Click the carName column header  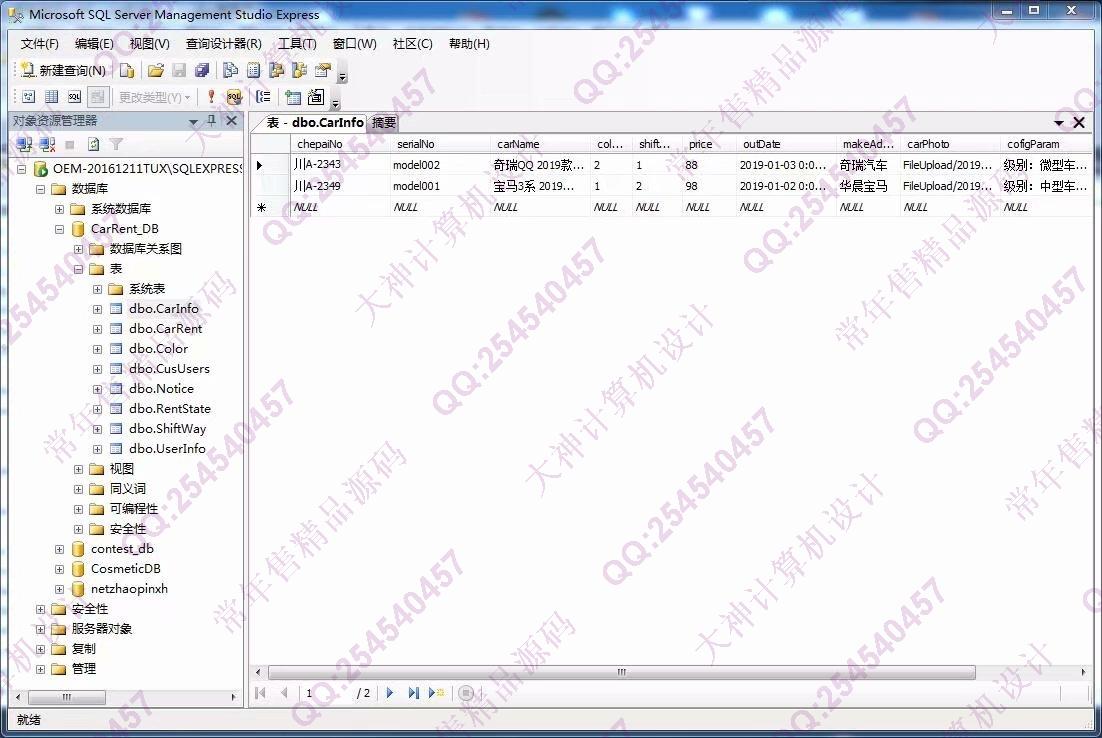[x=539, y=144]
